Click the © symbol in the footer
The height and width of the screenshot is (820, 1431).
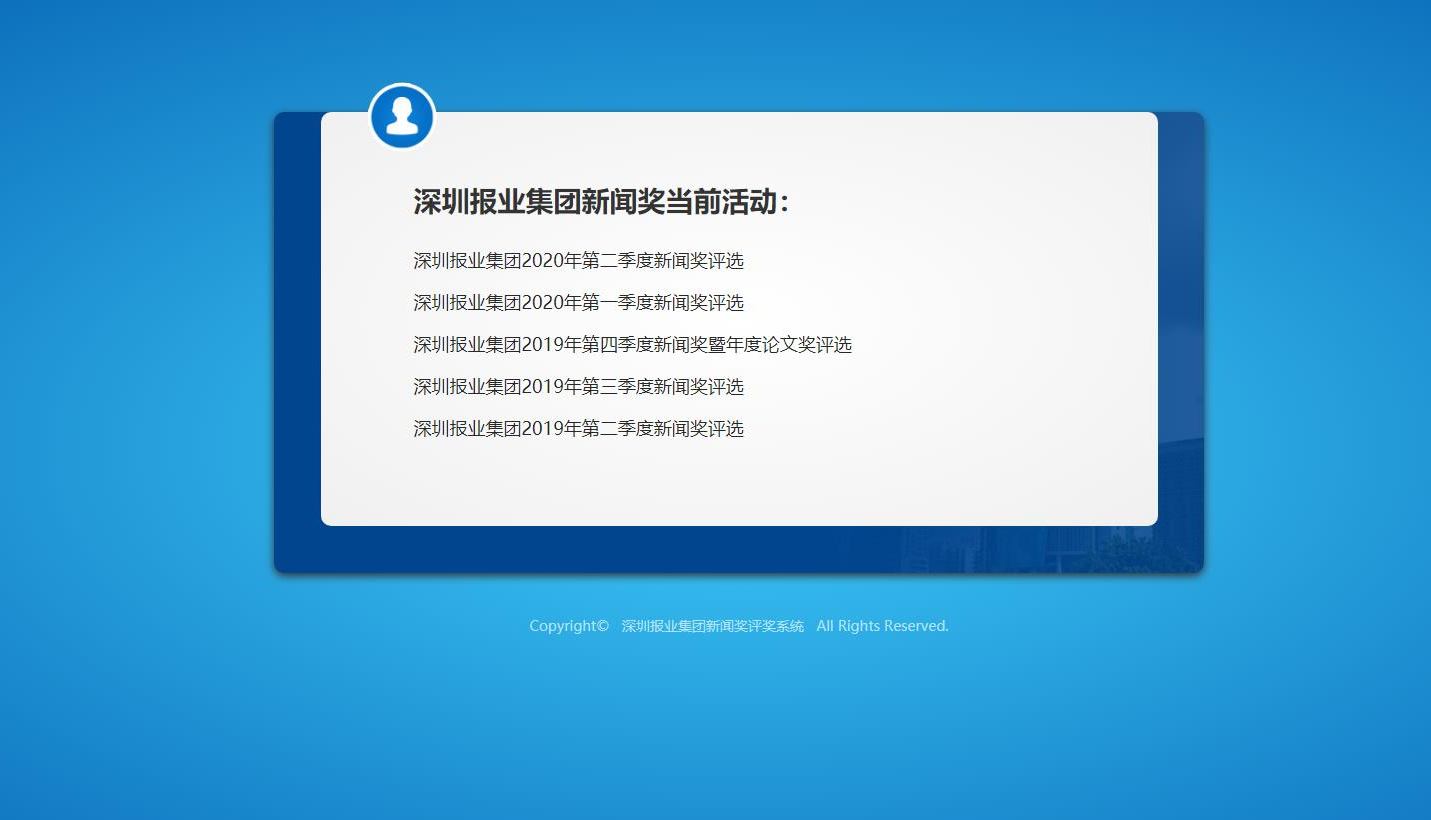point(602,626)
